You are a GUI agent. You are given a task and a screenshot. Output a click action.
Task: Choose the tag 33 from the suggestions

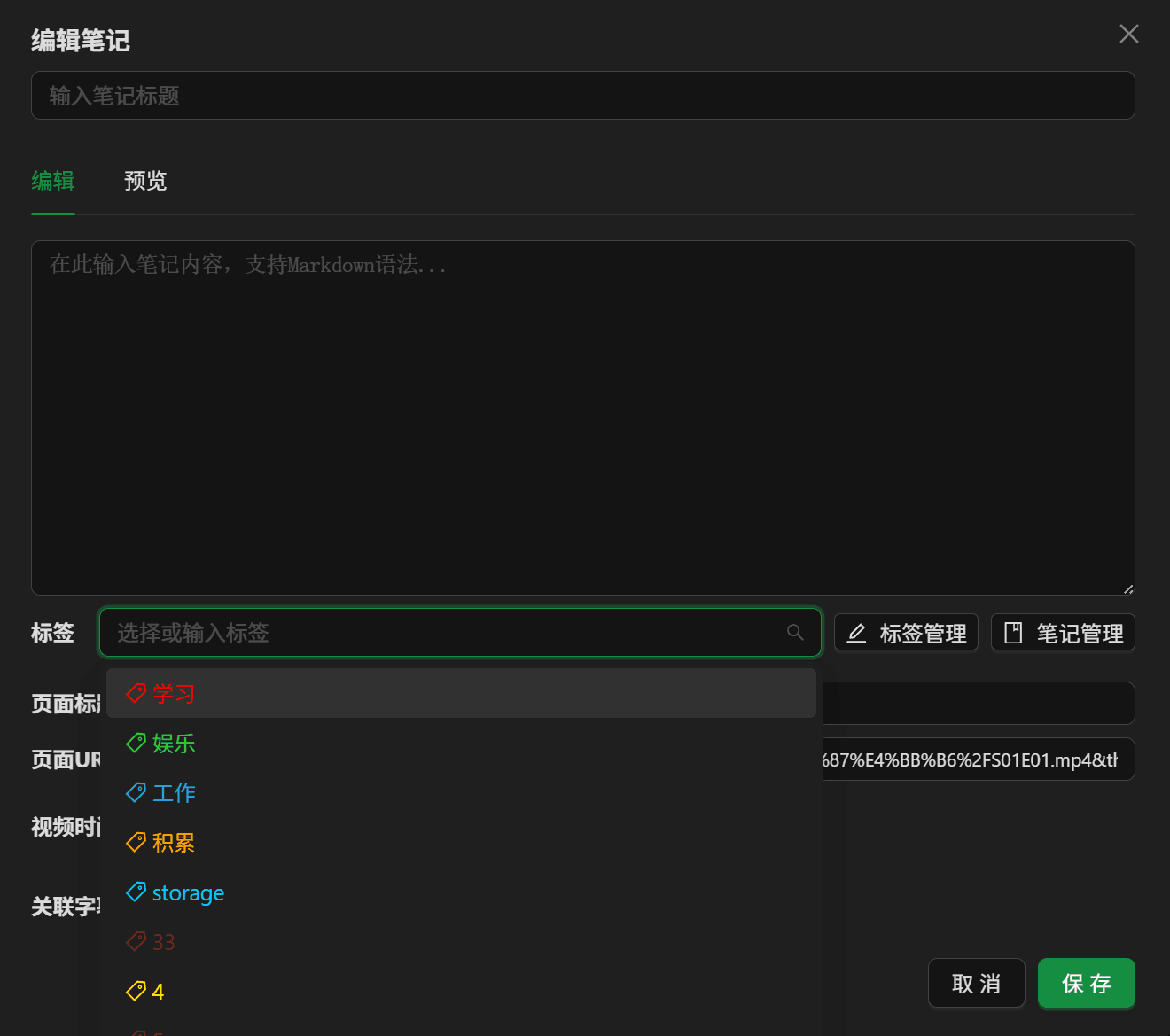coord(162,941)
